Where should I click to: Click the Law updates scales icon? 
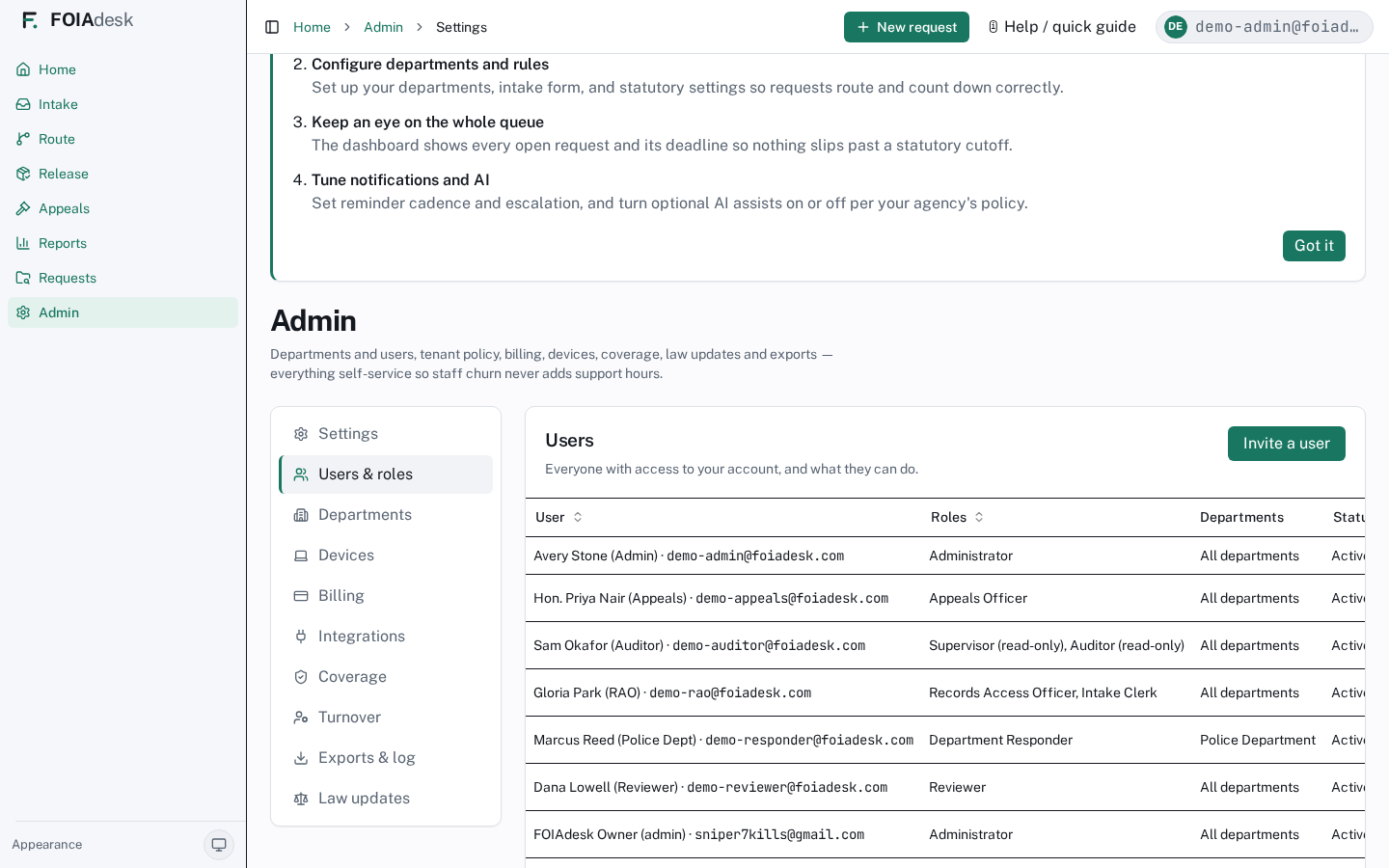coord(301,799)
